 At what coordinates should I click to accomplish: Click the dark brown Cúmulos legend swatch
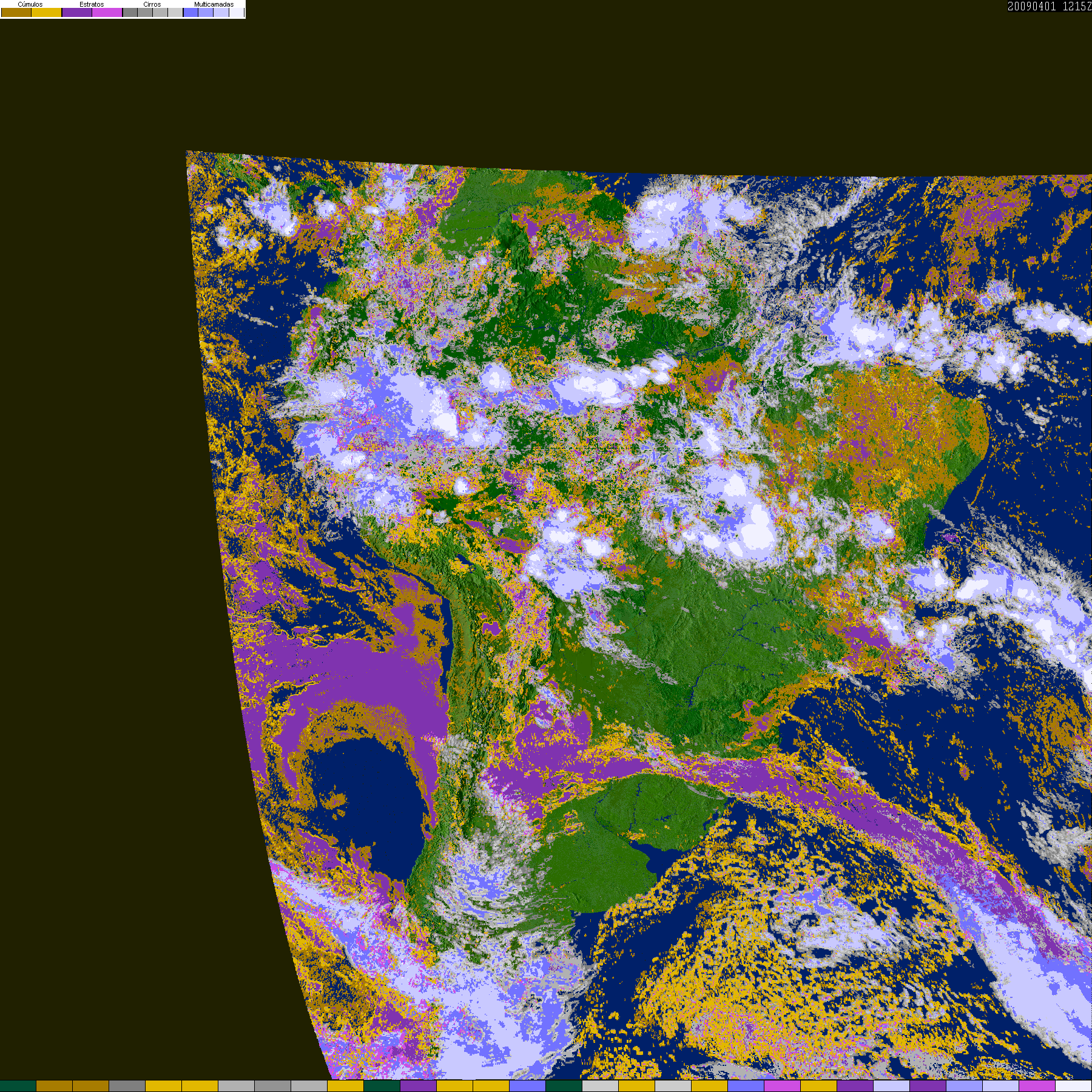16,12
